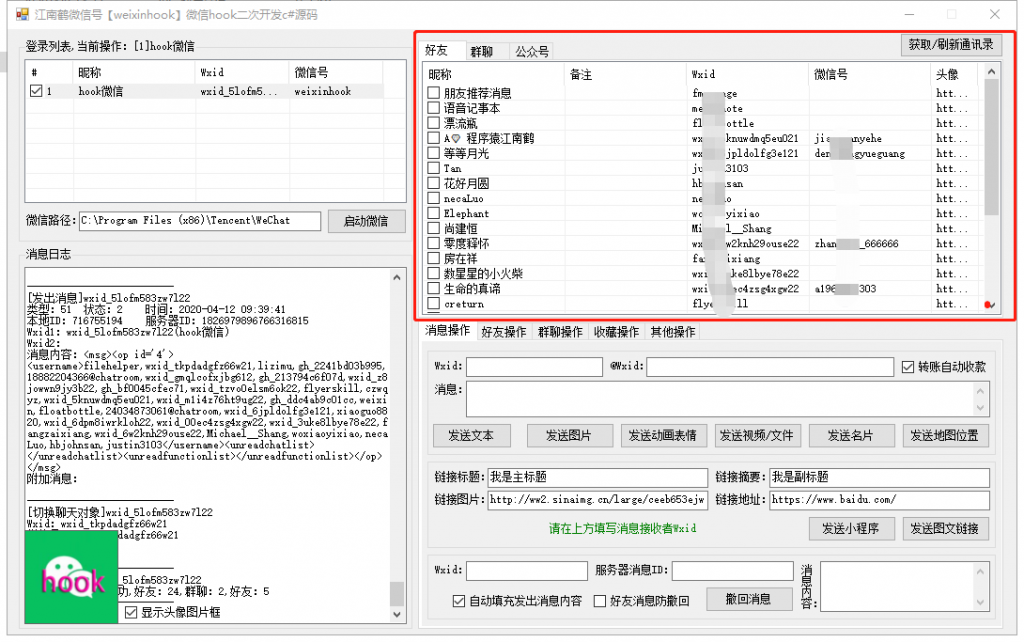
Task: Focus the 服务器消息ID input field
Action: click(x=733, y=571)
